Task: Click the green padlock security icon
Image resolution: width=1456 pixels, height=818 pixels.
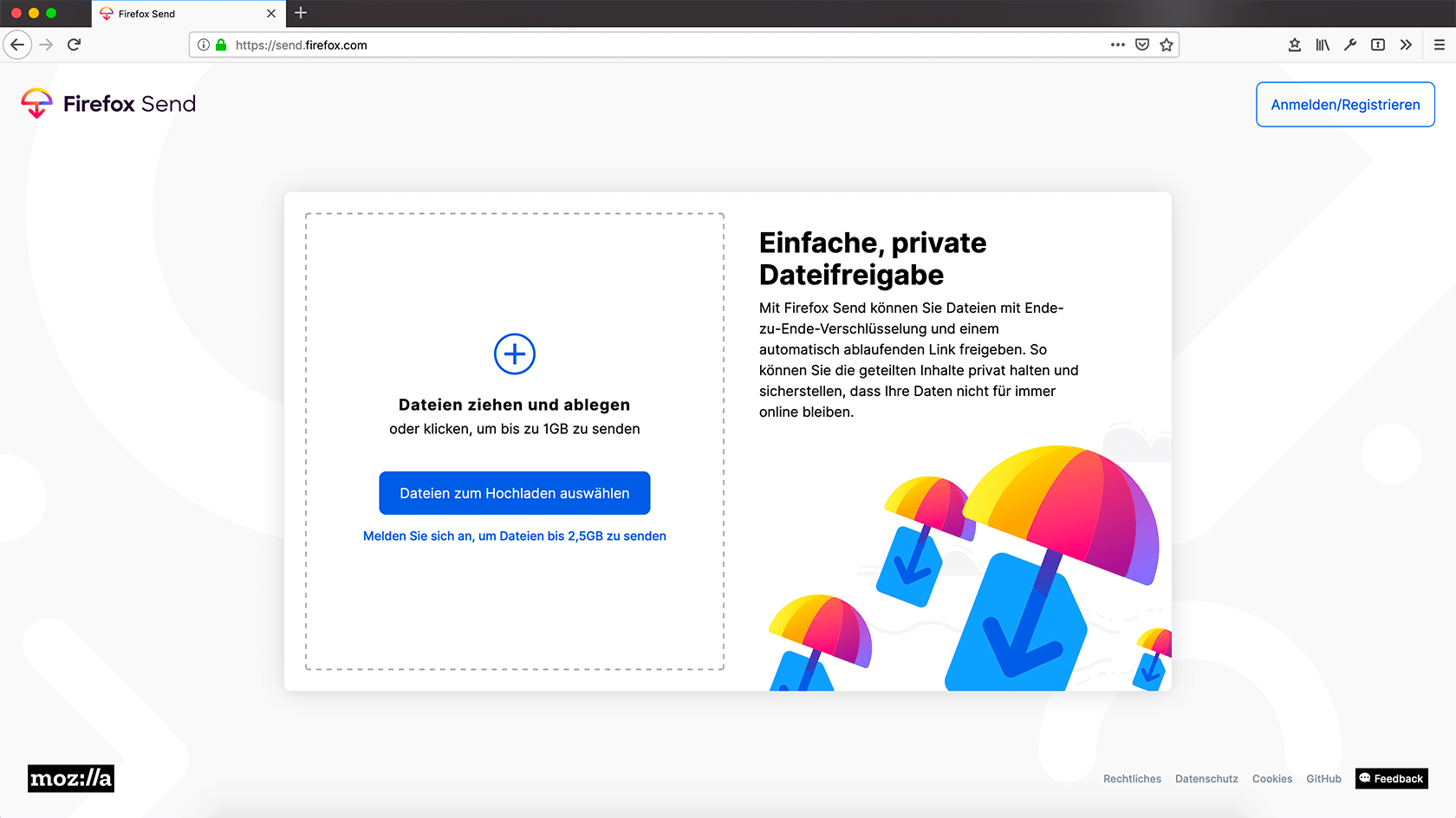Action: [x=221, y=45]
